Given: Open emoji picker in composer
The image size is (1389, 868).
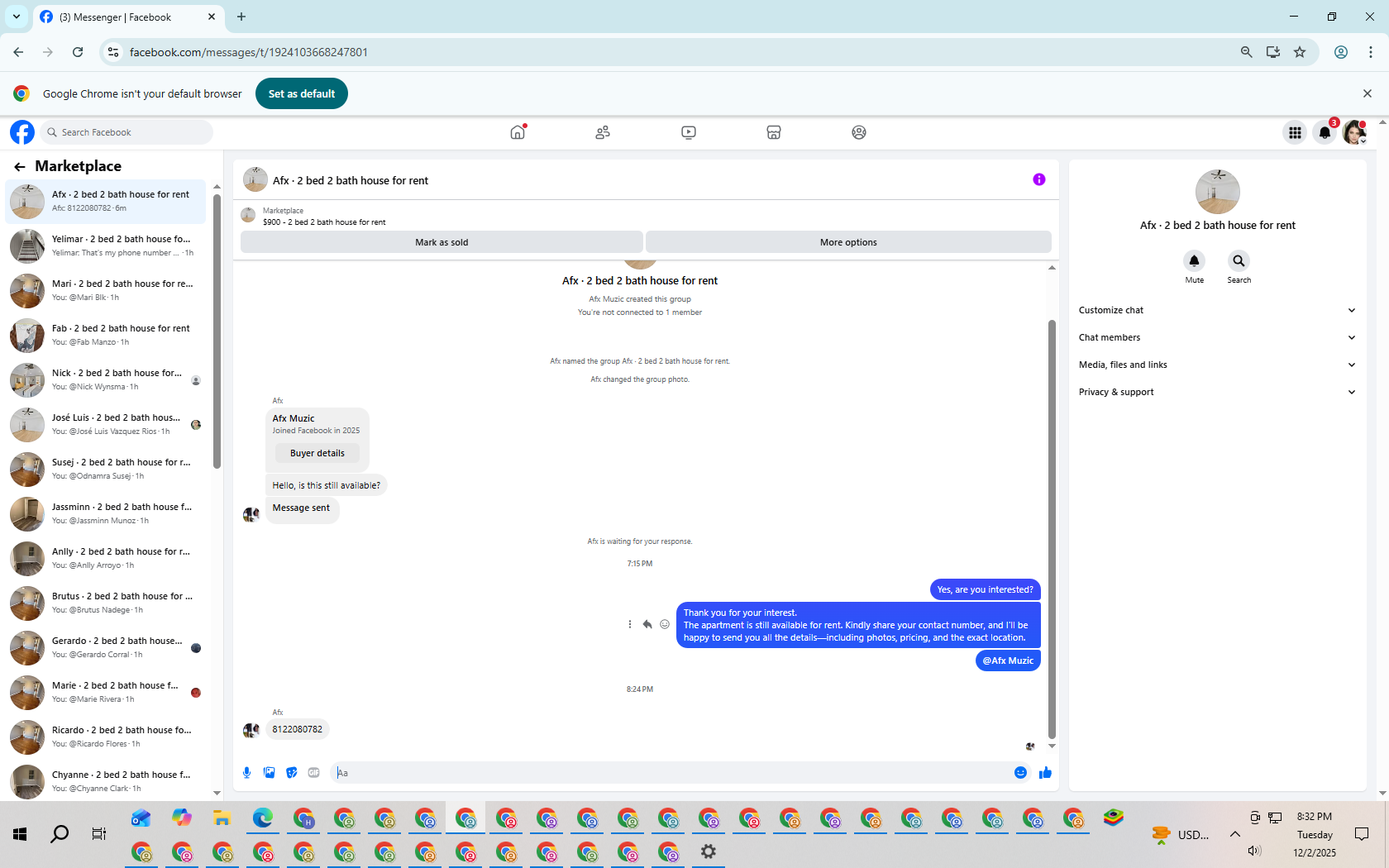Looking at the screenshot, I should tap(1020, 773).
